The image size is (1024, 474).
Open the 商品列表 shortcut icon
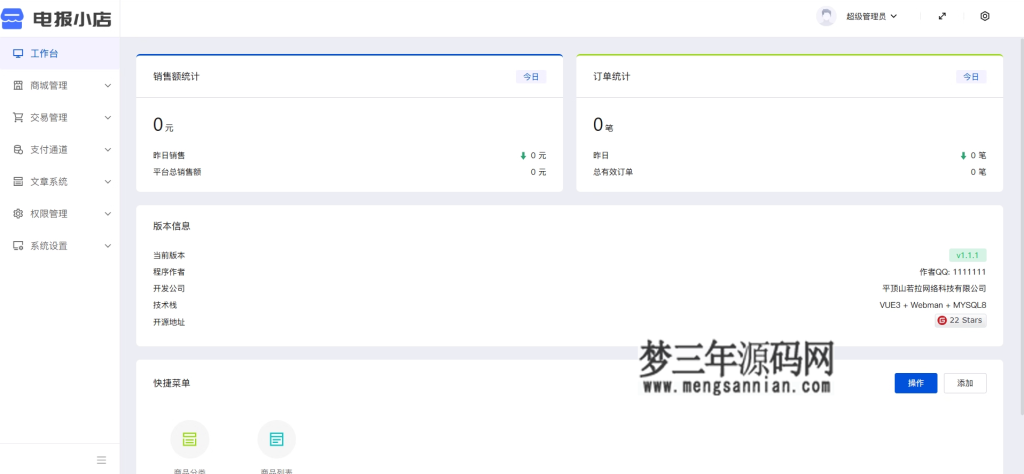pyautogui.click(x=277, y=439)
